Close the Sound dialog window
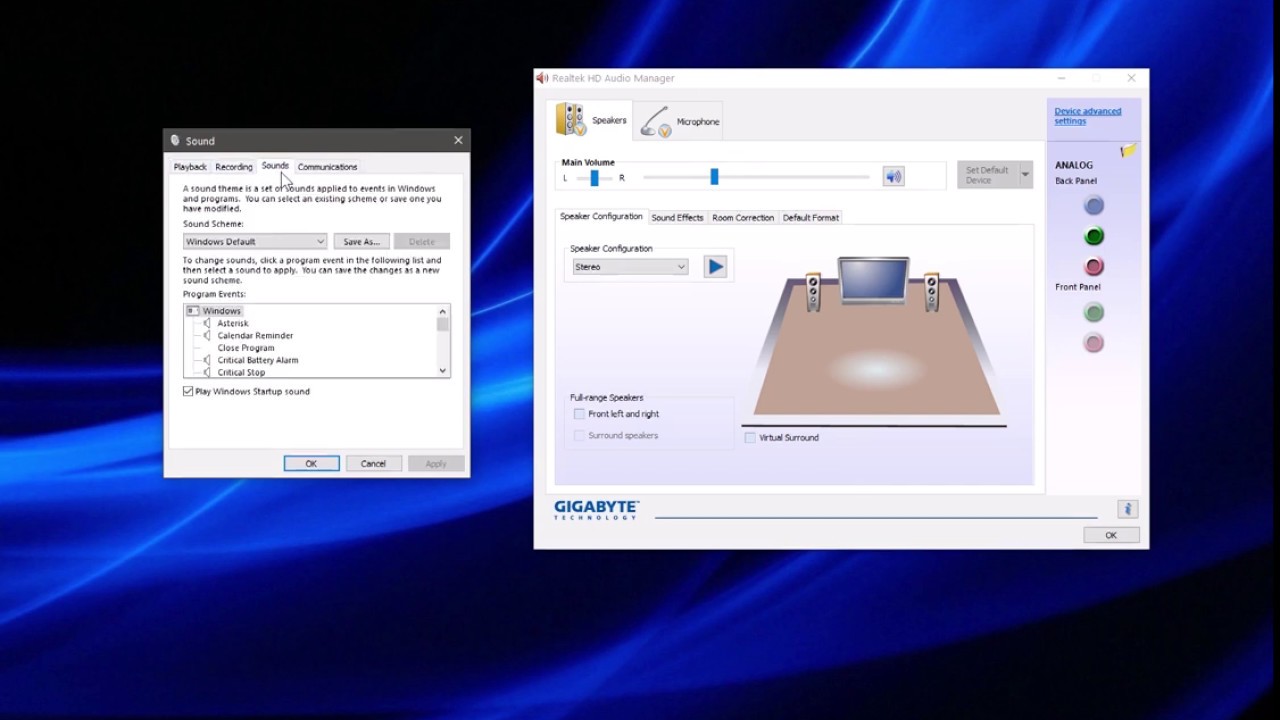The width and height of the screenshot is (1280, 720). point(458,141)
